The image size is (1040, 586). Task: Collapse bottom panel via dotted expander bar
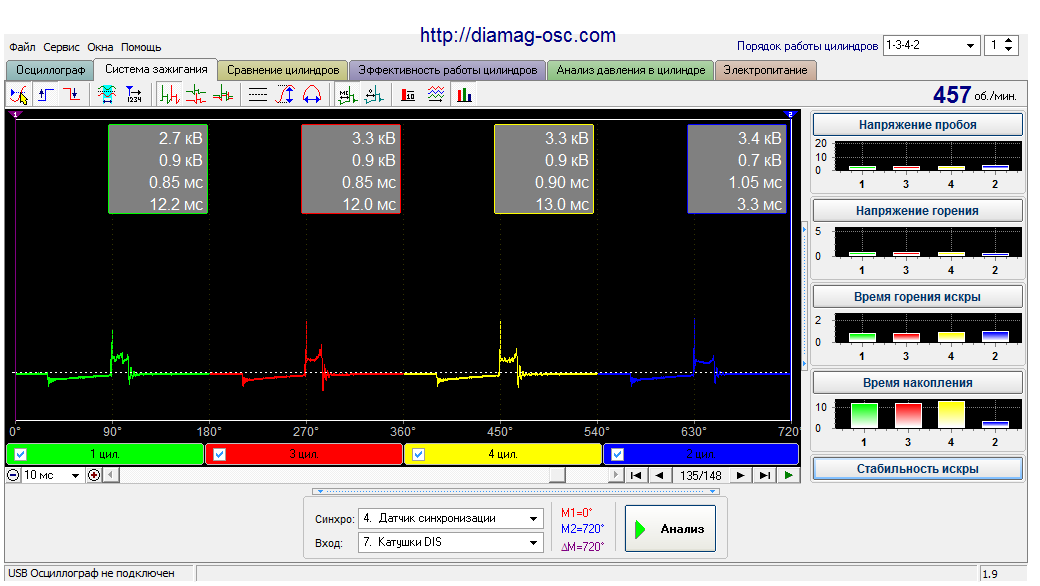click(x=516, y=491)
